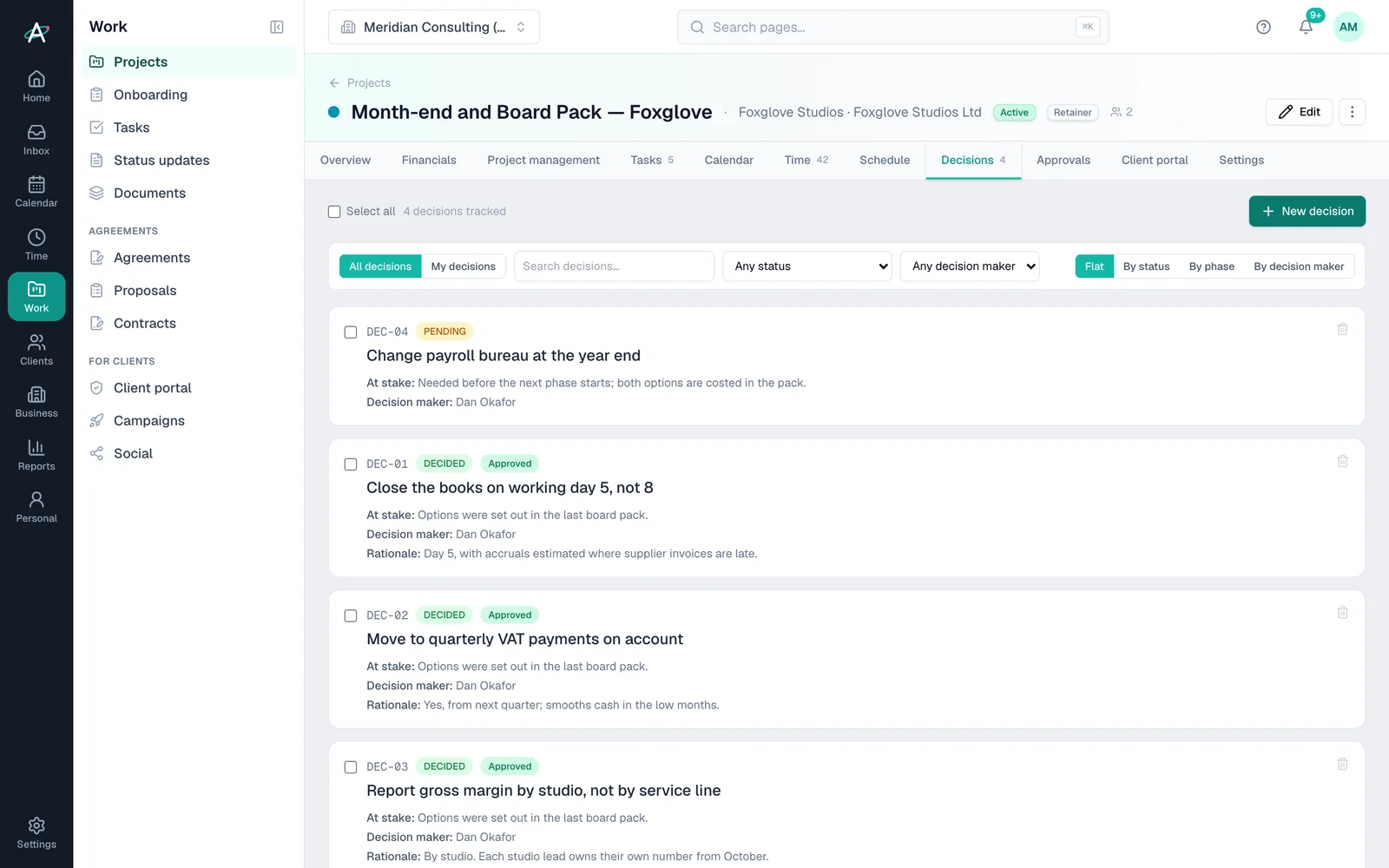Click the back arrow beside Projects
Image resolution: width=1389 pixels, height=868 pixels.
click(x=334, y=82)
